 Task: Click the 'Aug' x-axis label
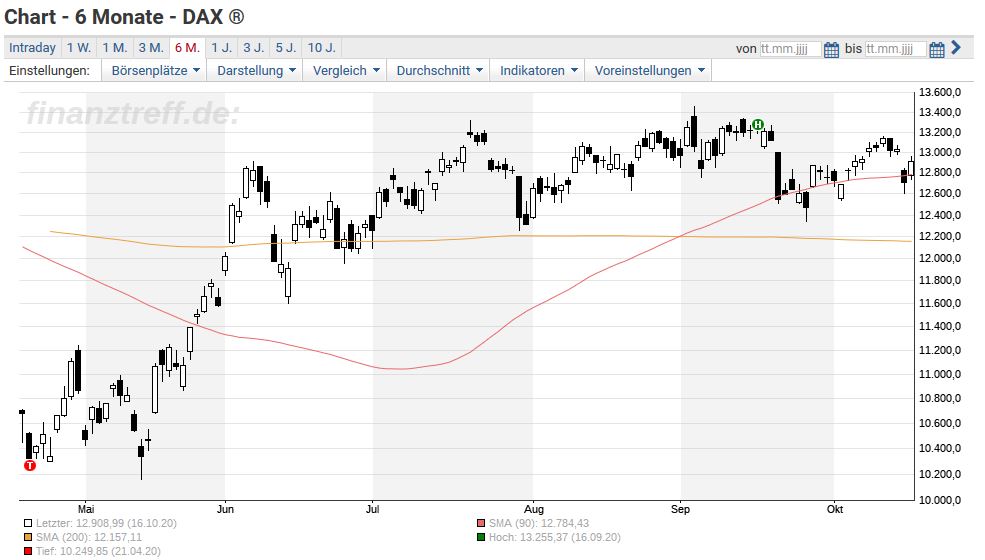(x=533, y=508)
